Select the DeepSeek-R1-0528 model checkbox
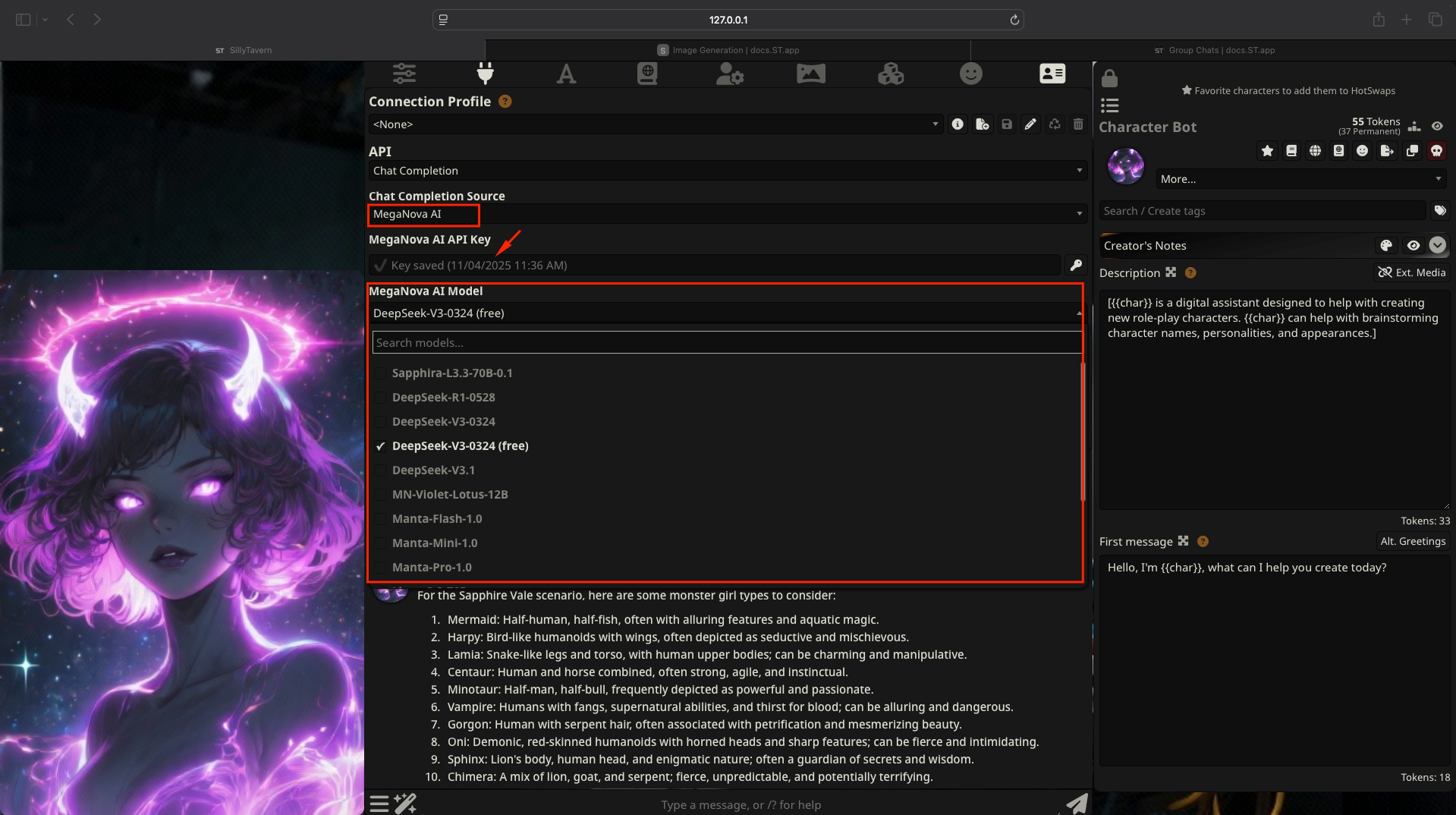Viewport: 1456px width, 815px height. point(380,398)
